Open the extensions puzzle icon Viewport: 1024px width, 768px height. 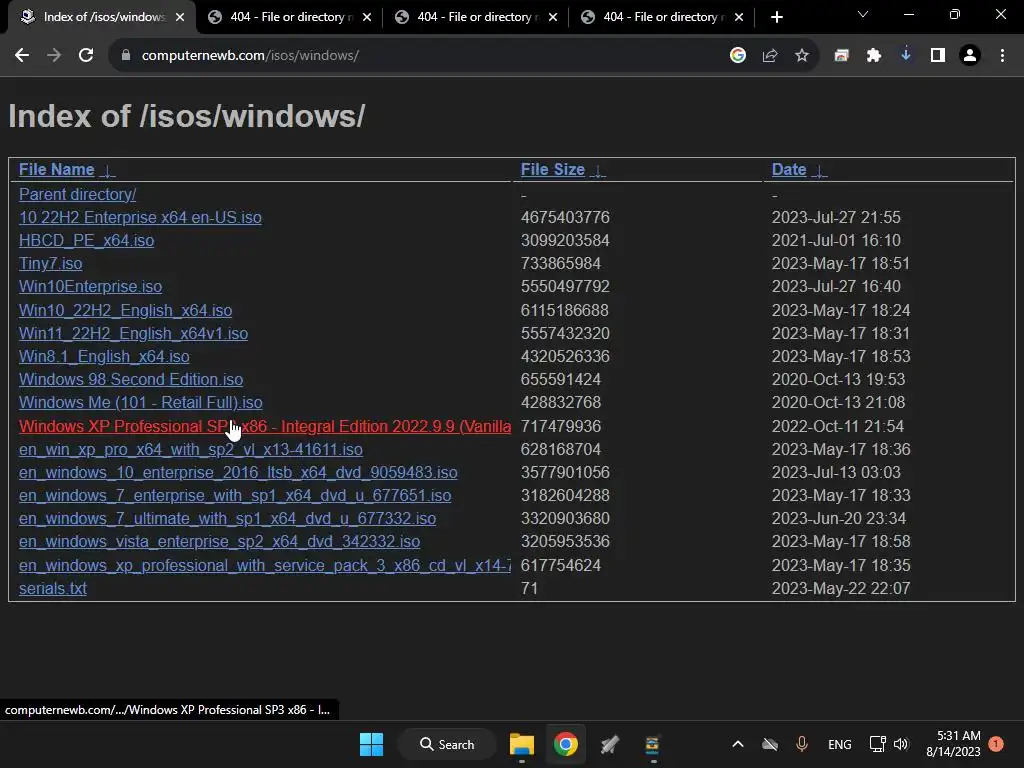tap(874, 56)
